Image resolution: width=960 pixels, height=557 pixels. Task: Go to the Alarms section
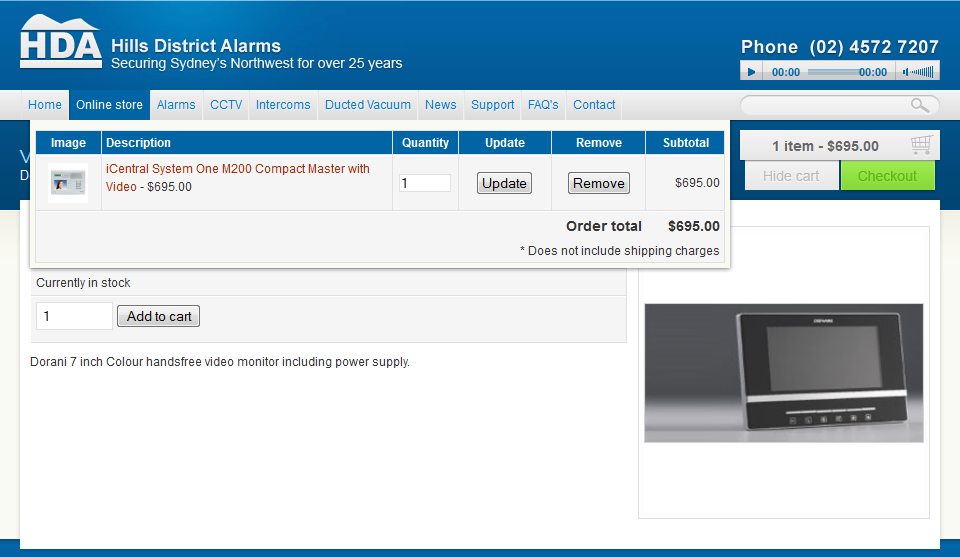click(176, 105)
